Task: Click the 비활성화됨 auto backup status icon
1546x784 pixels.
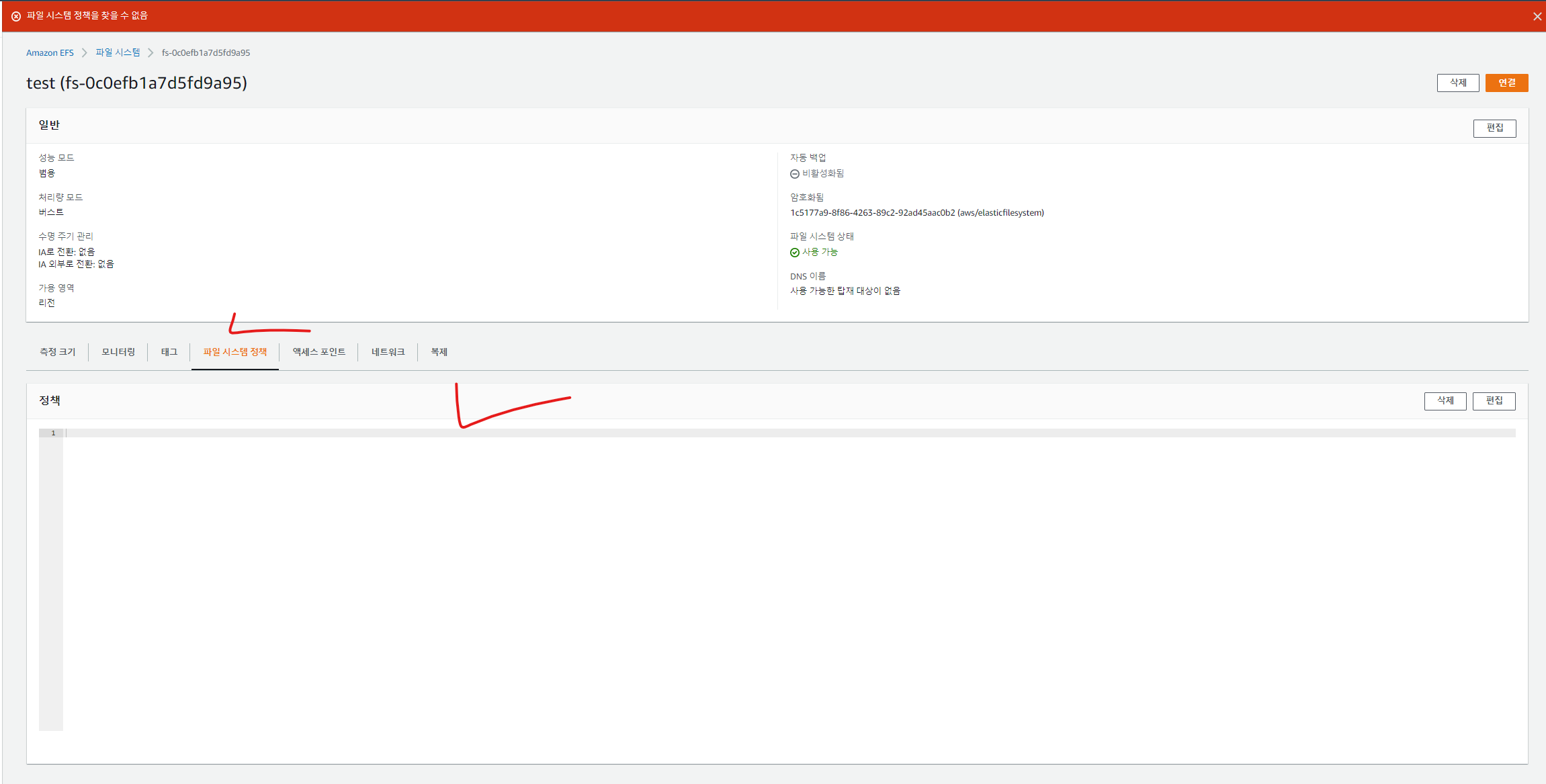Action: pyautogui.click(x=795, y=174)
